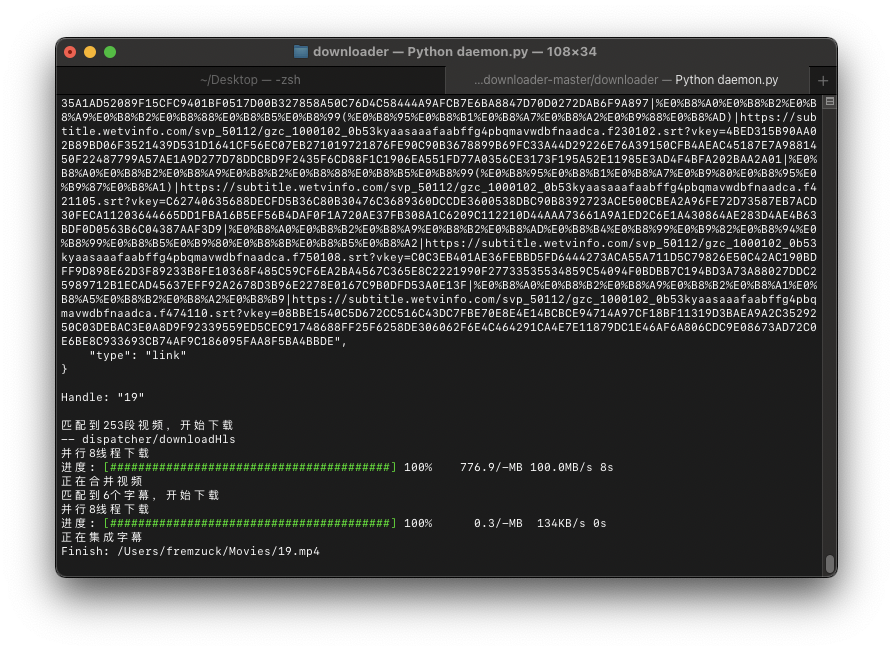Click the subtitle URL ending f474110.srt
The height and width of the screenshot is (651, 893).
(439, 306)
